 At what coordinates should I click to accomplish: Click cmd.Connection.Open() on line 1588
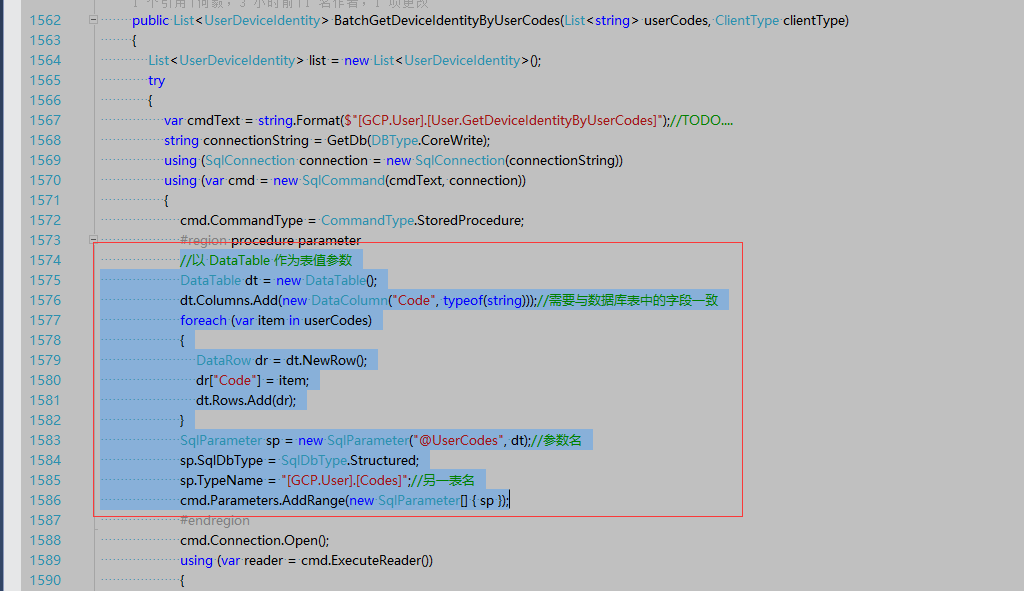pyautogui.click(x=255, y=540)
